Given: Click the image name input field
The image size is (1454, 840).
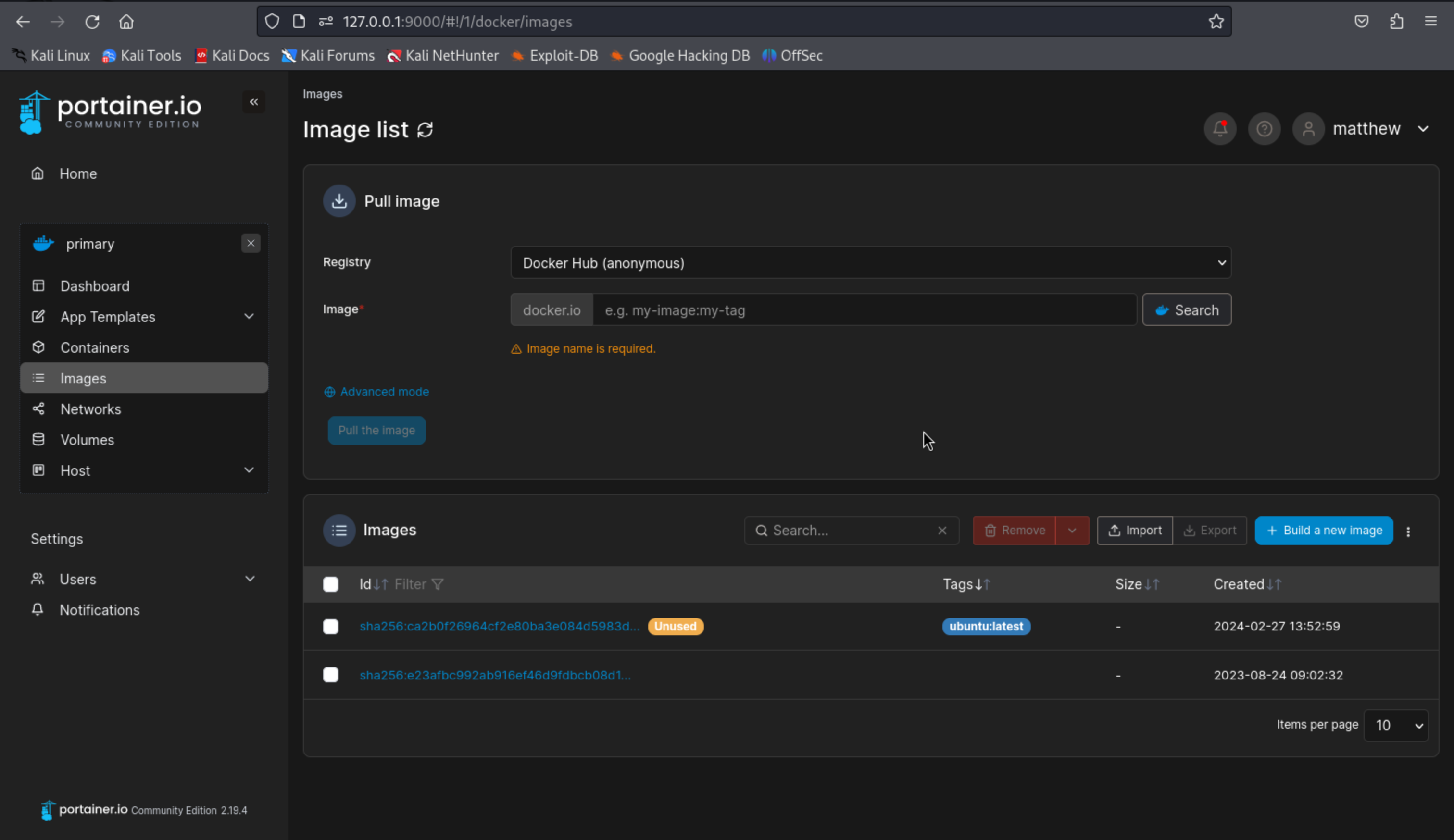Looking at the screenshot, I should point(864,310).
